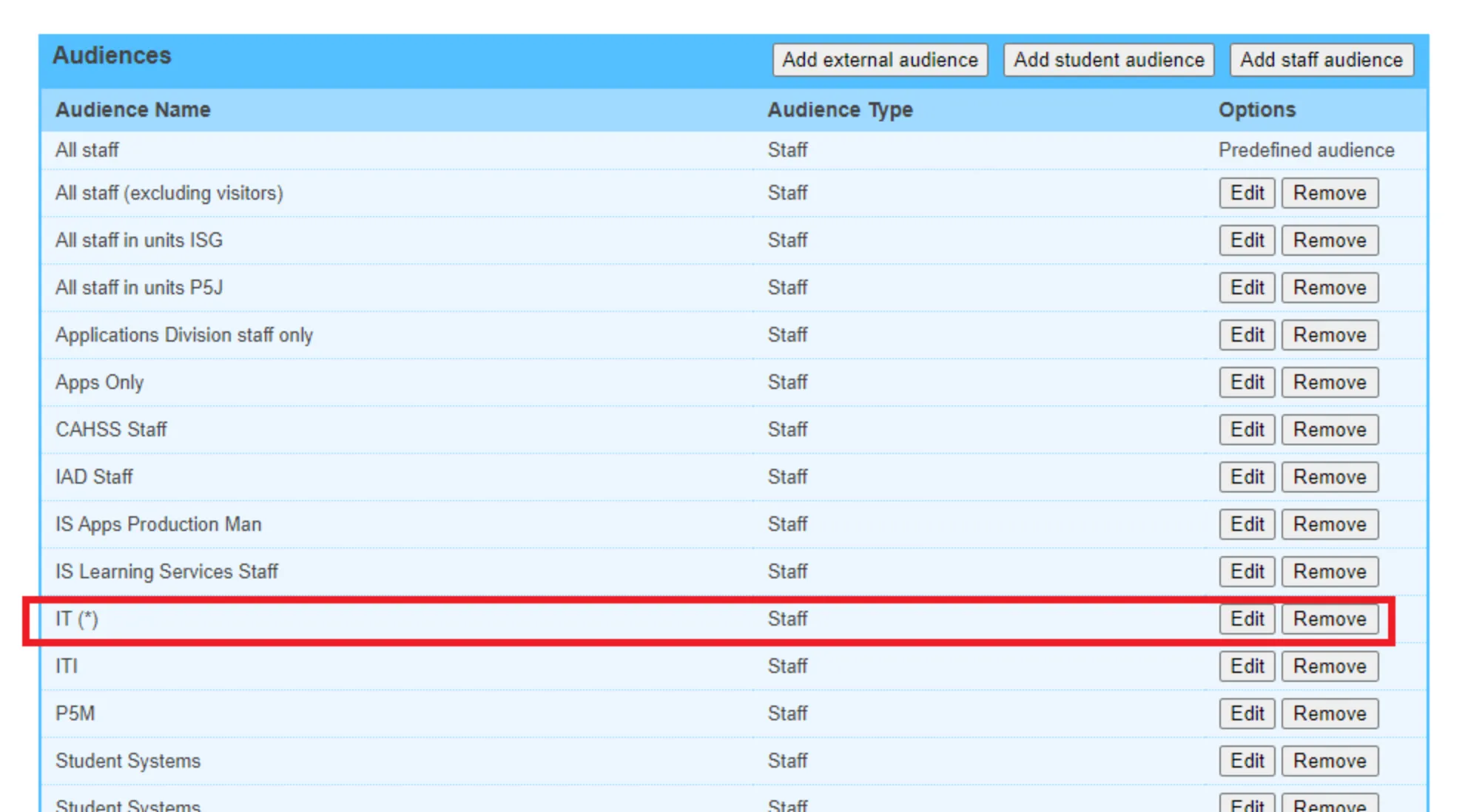Edit Applications Division staff only audience

(x=1247, y=335)
